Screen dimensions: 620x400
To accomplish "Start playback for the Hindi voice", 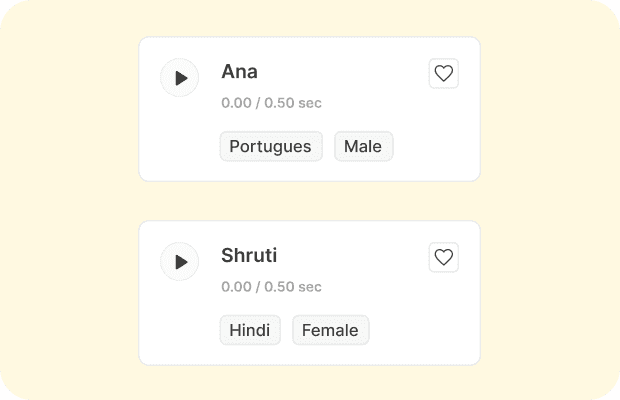I will (180, 261).
